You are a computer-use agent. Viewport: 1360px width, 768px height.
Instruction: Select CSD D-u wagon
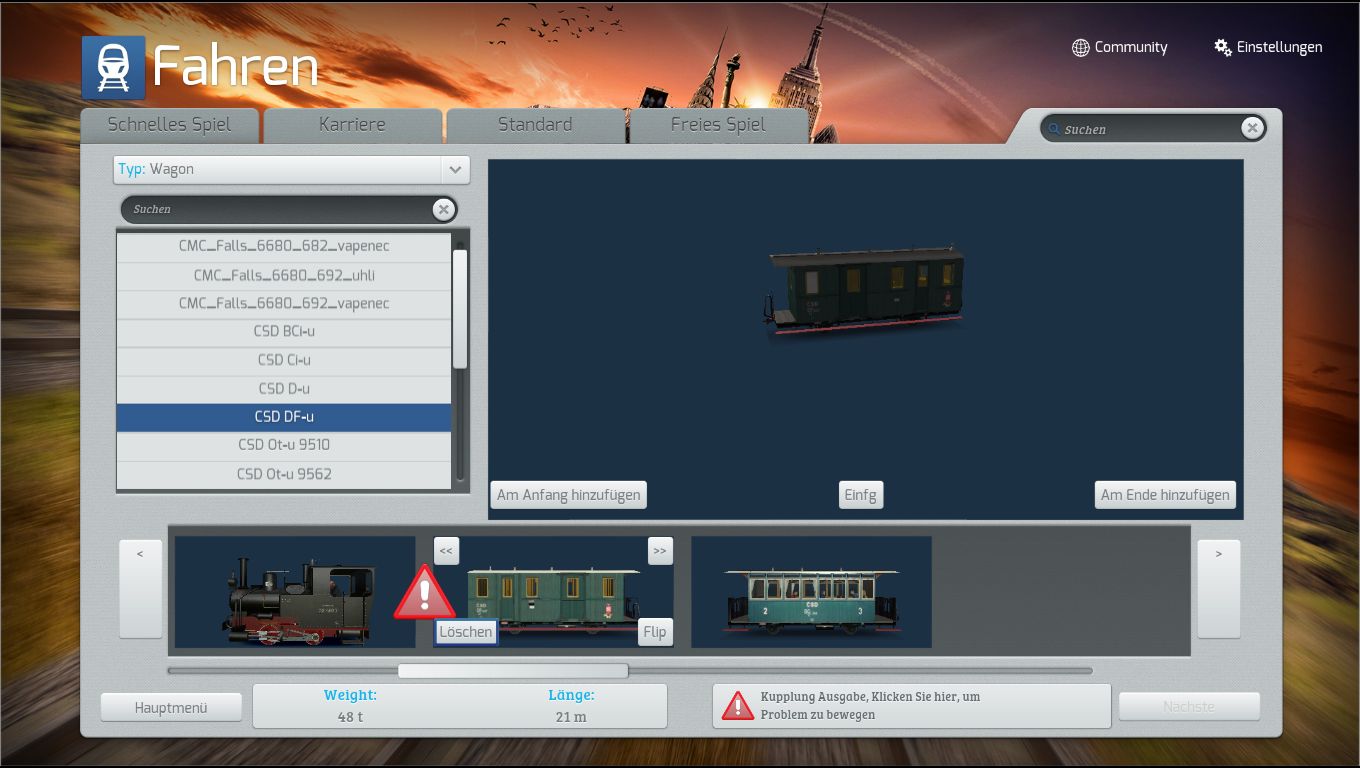click(x=284, y=389)
